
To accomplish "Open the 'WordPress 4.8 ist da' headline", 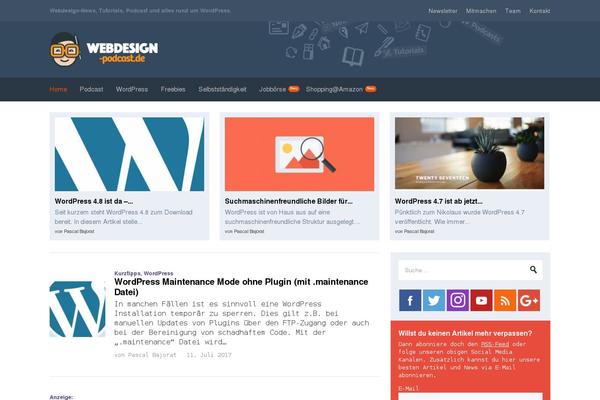I will tap(94, 201).
